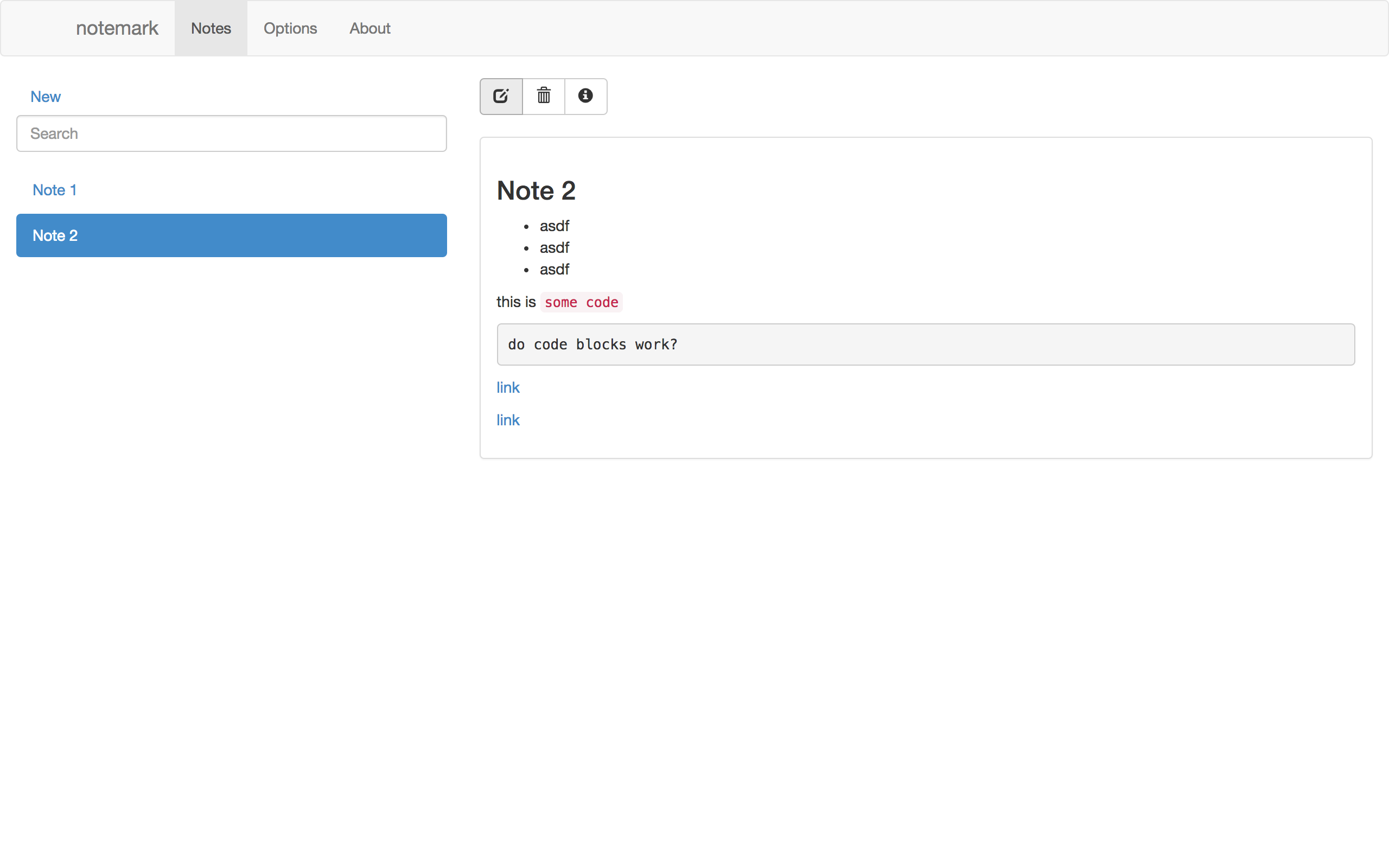The image size is (1389, 868).
Task: Select highlighted Note 2 in sidebar
Action: pyautogui.click(x=231, y=235)
